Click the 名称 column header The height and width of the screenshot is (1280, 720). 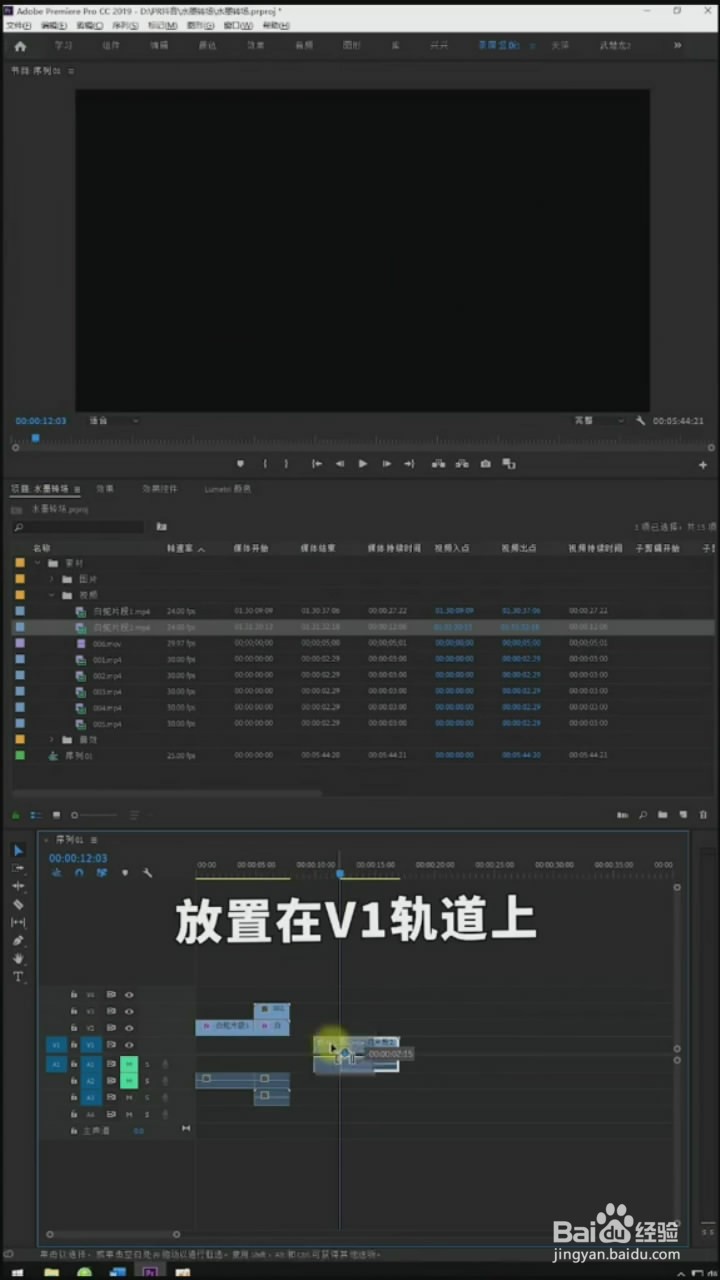pos(41,548)
